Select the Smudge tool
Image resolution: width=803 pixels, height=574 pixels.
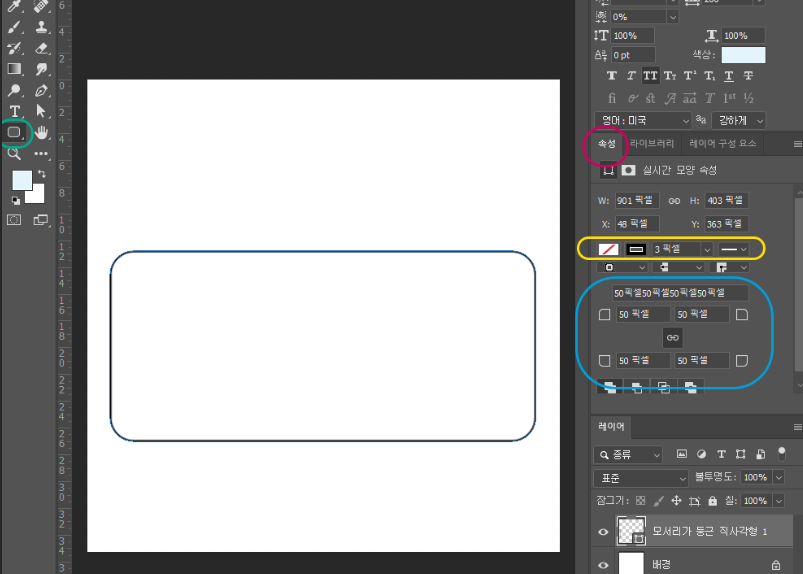[41, 69]
